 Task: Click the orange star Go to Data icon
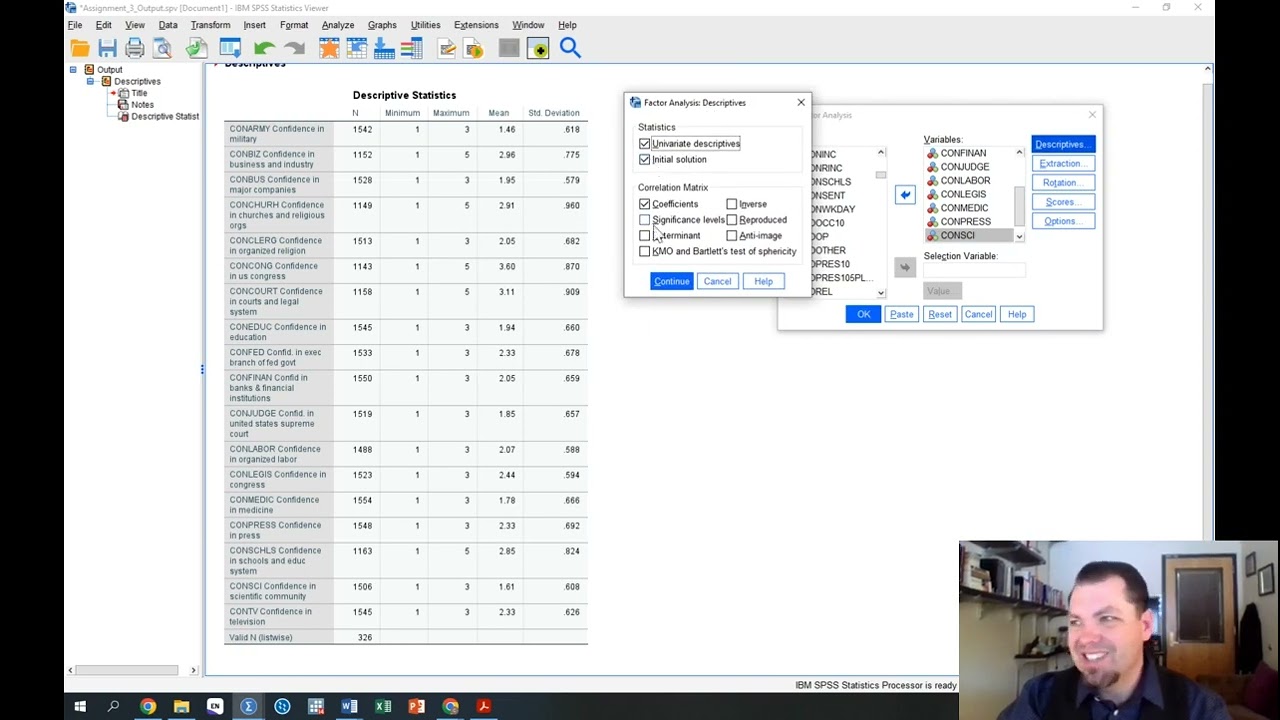pos(329,48)
